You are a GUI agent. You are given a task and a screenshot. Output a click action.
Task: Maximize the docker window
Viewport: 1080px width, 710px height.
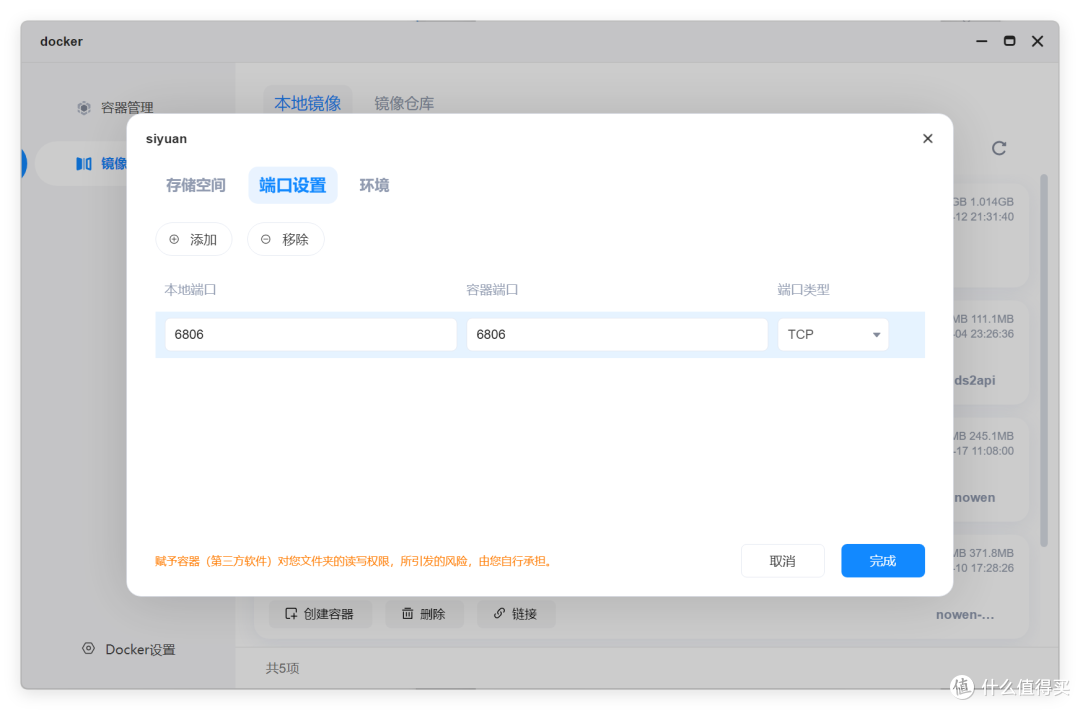pos(1009,41)
